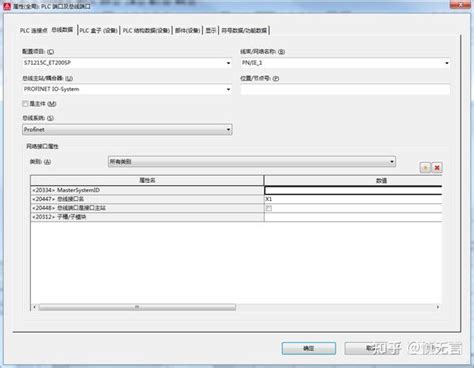Click the X1 value cell
The image size is (474, 368).
click(x=353, y=199)
